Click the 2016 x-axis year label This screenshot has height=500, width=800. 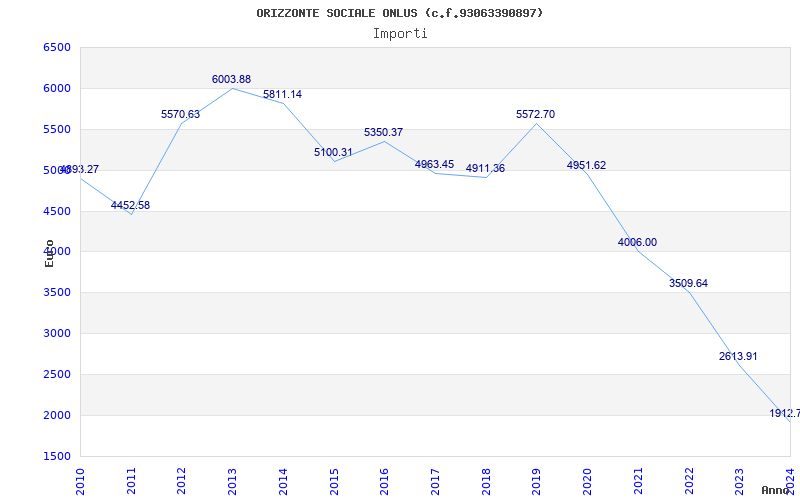coord(384,481)
